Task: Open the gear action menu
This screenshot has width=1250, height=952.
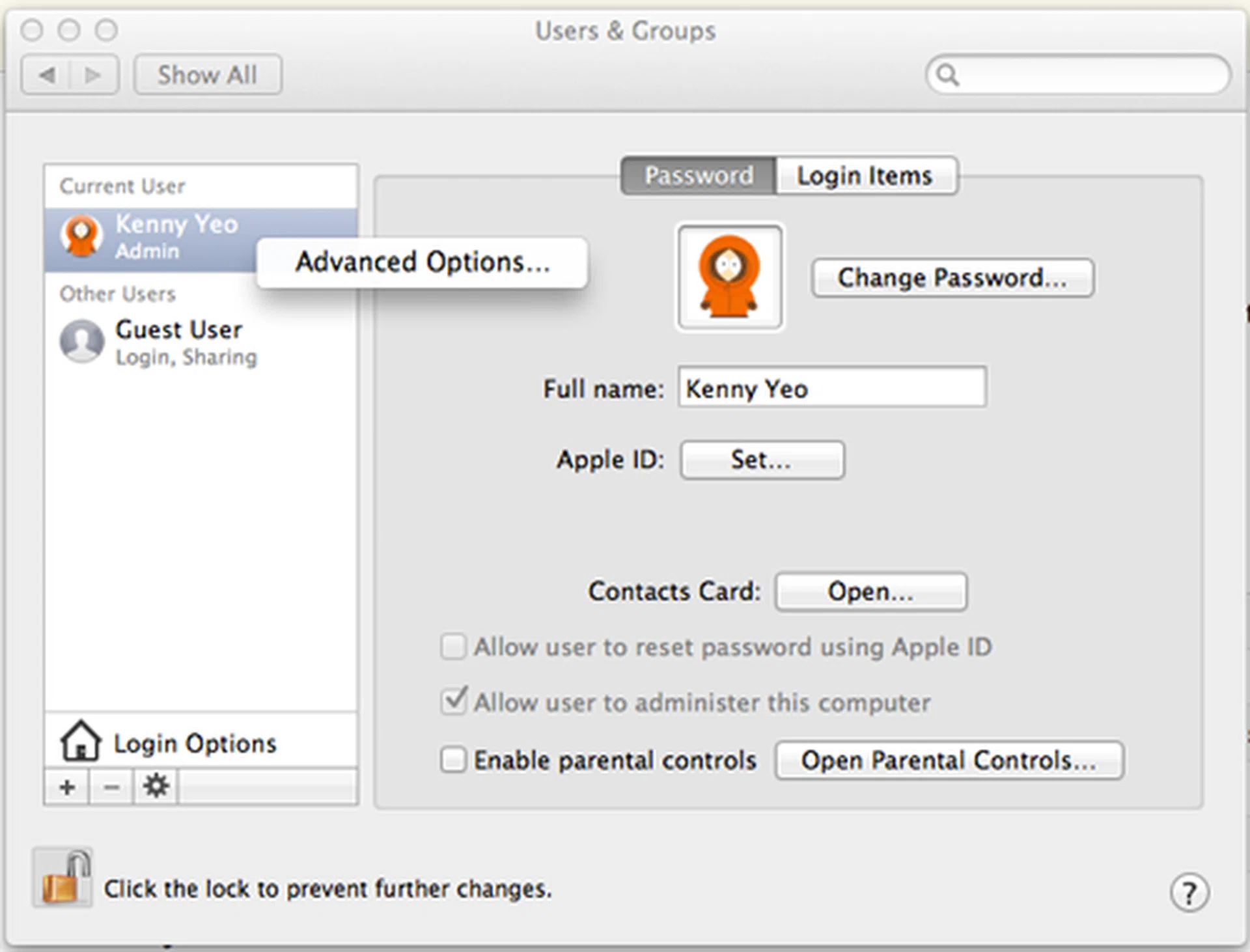Action: (x=156, y=787)
